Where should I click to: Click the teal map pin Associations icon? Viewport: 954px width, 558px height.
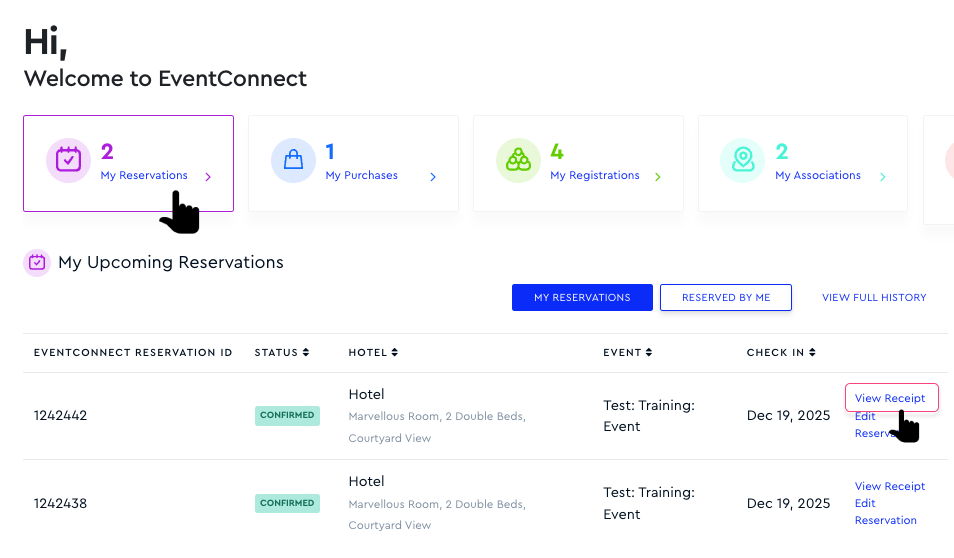(x=742, y=160)
